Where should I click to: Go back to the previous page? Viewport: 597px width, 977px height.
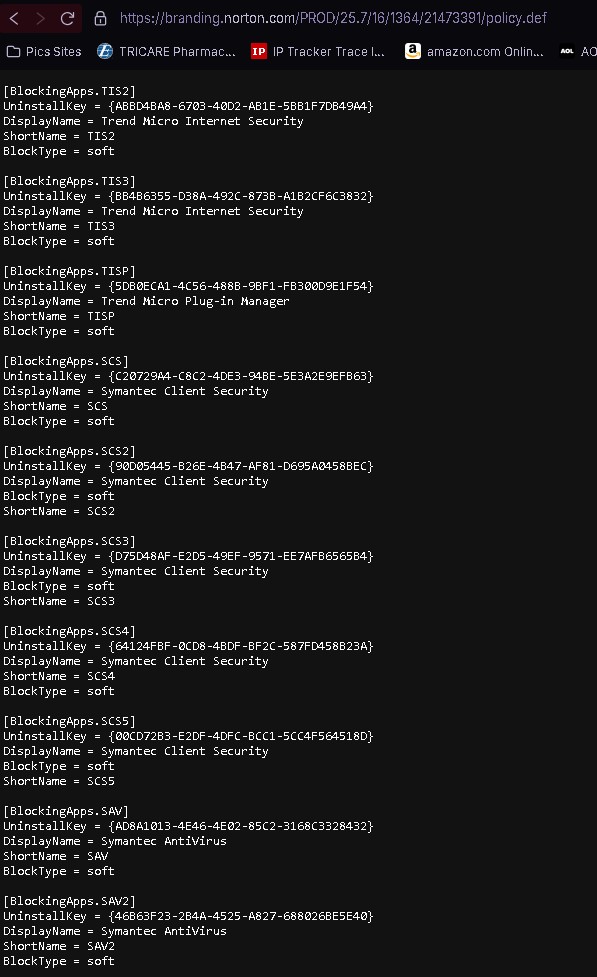pos(14,18)
